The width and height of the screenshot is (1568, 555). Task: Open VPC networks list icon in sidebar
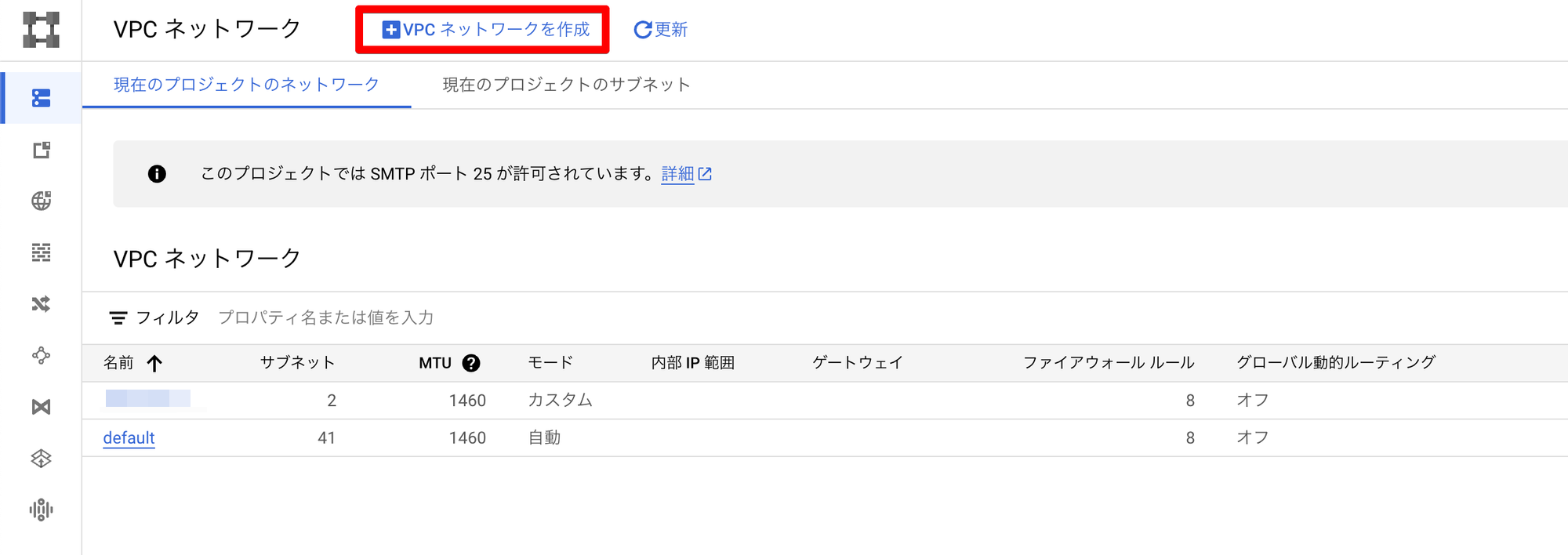(x=41, y=98)
